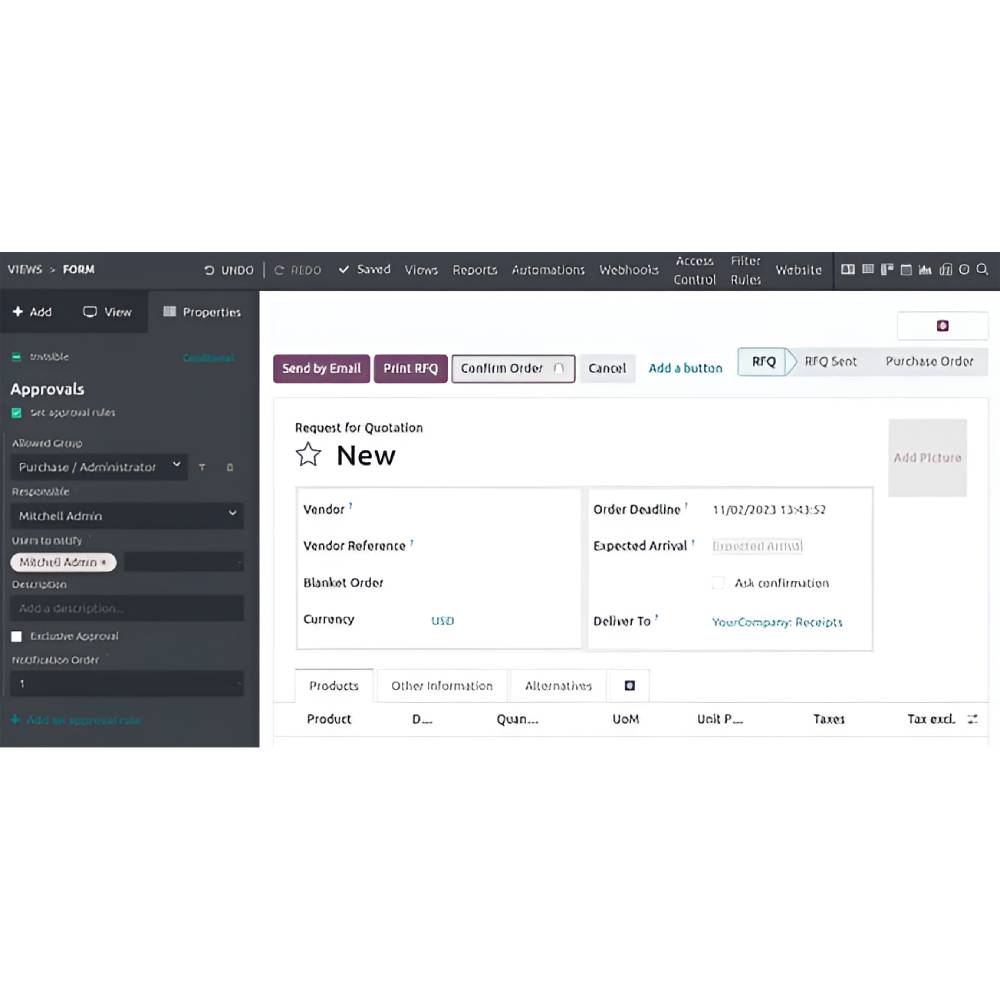
Task: Switch to the Other Information tab
Action: [442, 686]
